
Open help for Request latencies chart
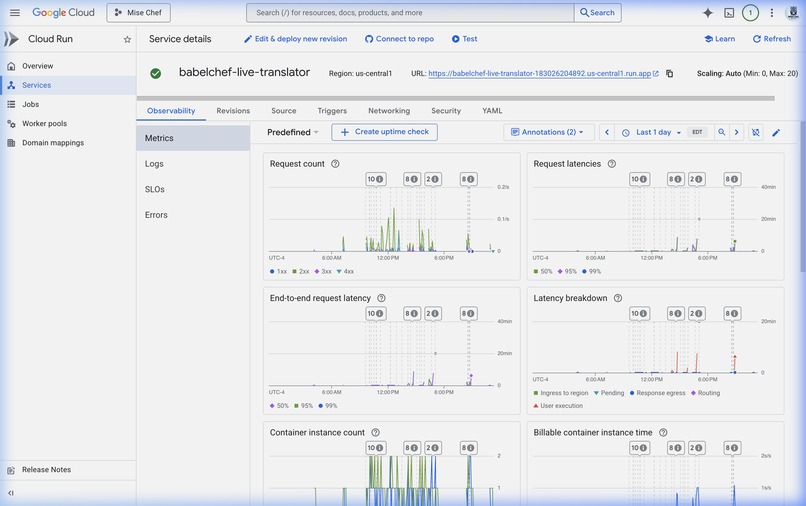(x=612, y=164)
